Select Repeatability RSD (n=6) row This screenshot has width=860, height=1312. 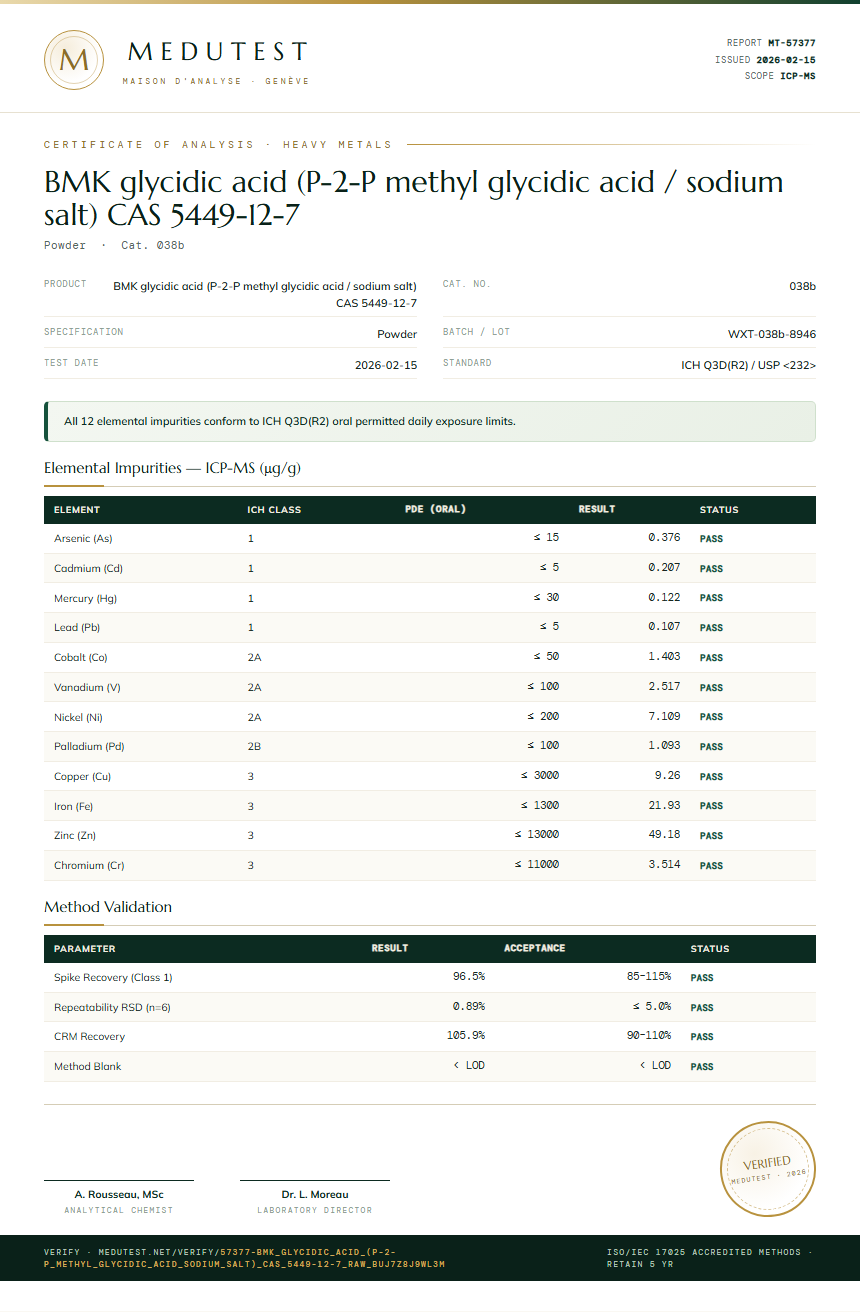[430, 1008]
